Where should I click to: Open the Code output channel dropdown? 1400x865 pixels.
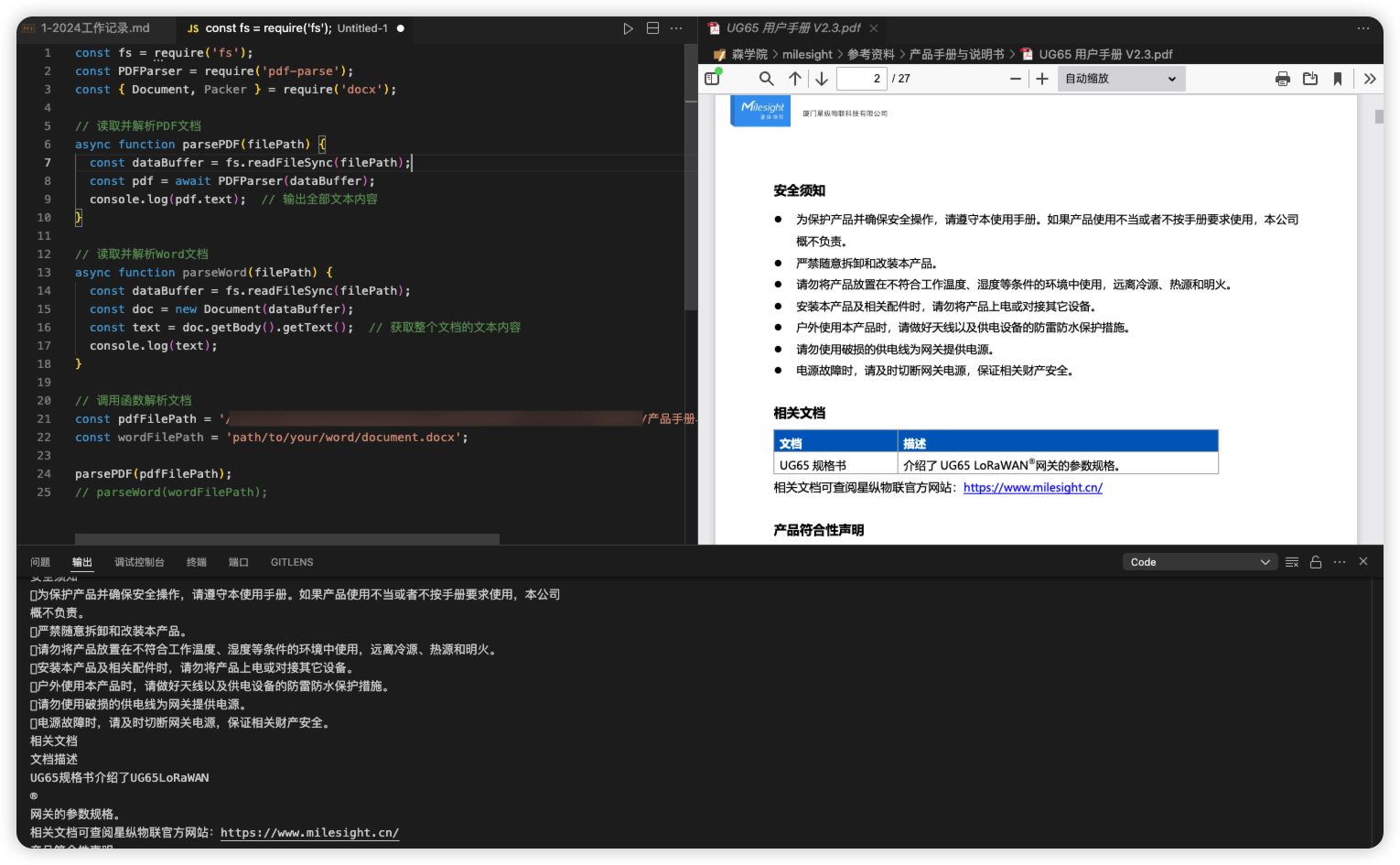point(1199,562)
